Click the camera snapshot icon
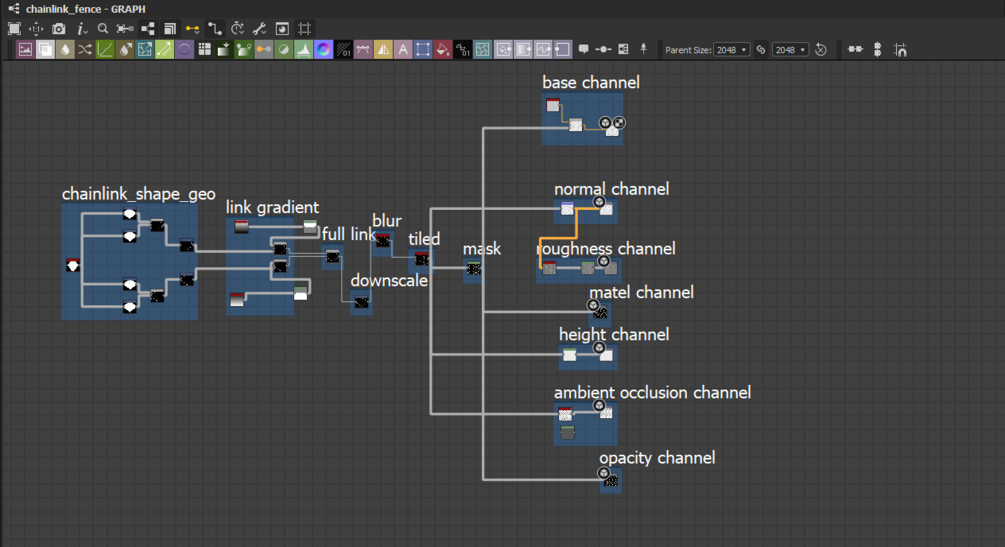Viewport: 1005px width, 547px height. (58, 29)
